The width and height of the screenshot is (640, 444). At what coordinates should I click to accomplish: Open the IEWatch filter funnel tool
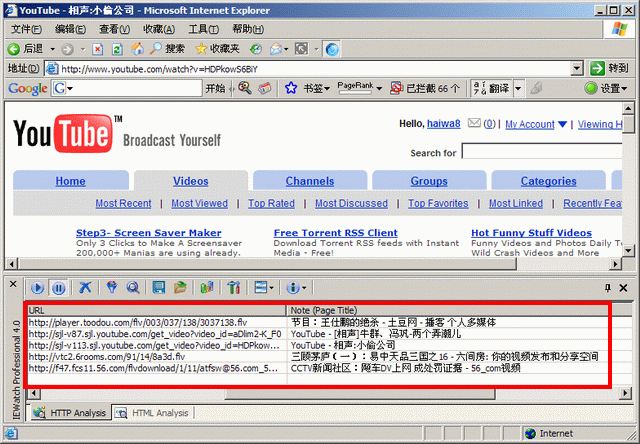coord(111,288)
